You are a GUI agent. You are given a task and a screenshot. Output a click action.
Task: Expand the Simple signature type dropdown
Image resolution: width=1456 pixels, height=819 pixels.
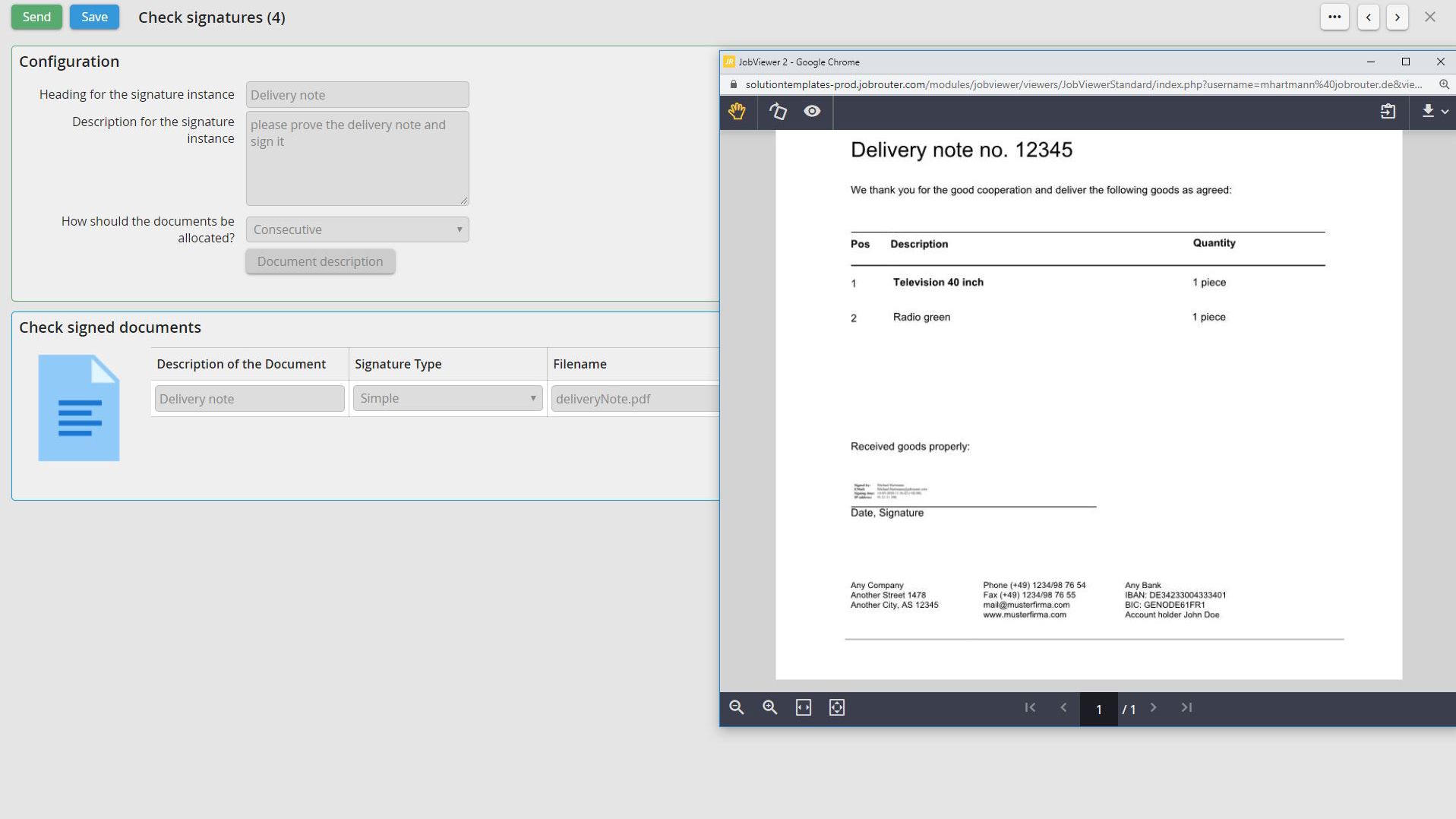(x=447, y=398)
